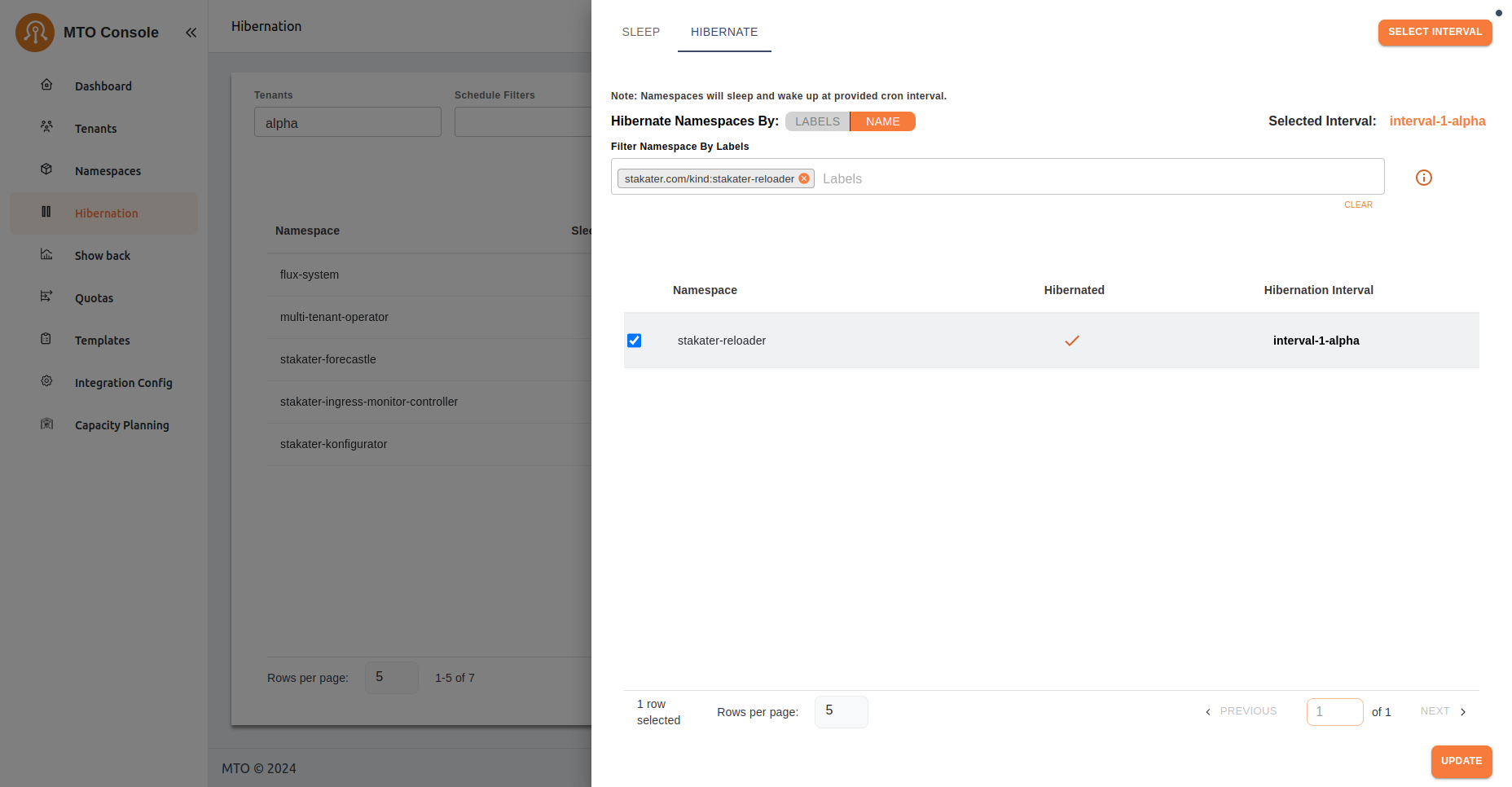Select the HIBERNATE tab
The width and height of the screenshot is (1512, 787).
pos(724,32)
